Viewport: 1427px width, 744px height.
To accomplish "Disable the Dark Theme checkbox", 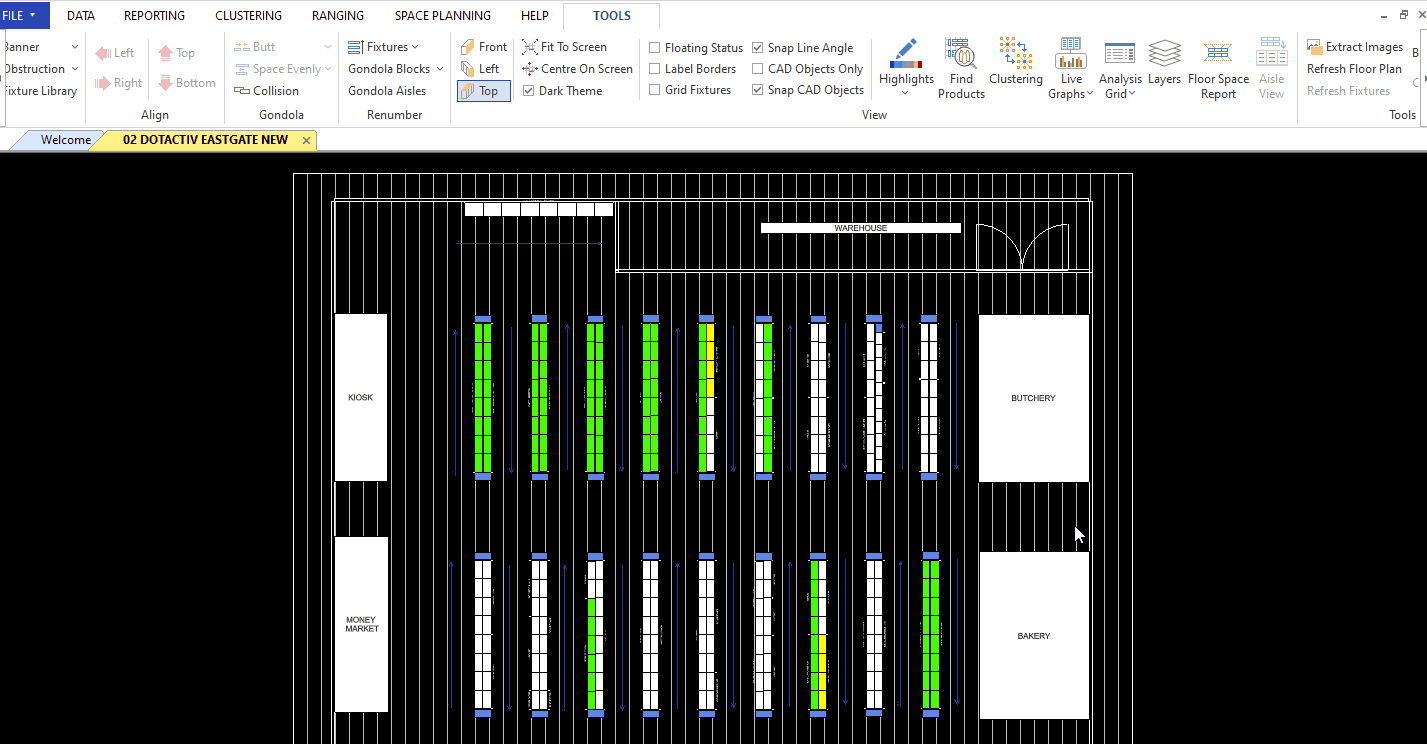I will (x=529, y=91).
